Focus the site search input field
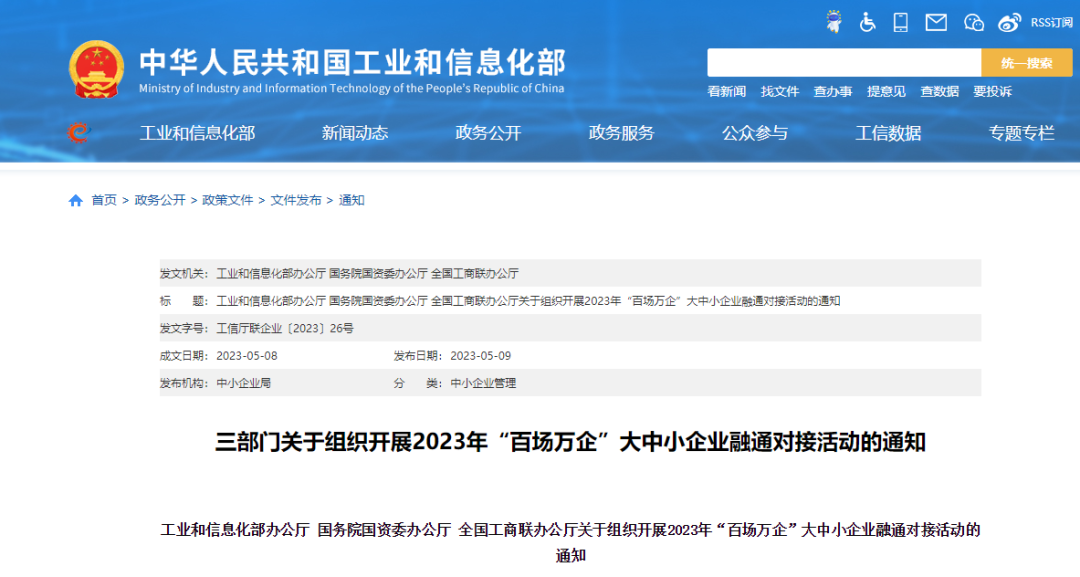The image size is (1080, 577). pyautogui.click(x=843, y=63)
